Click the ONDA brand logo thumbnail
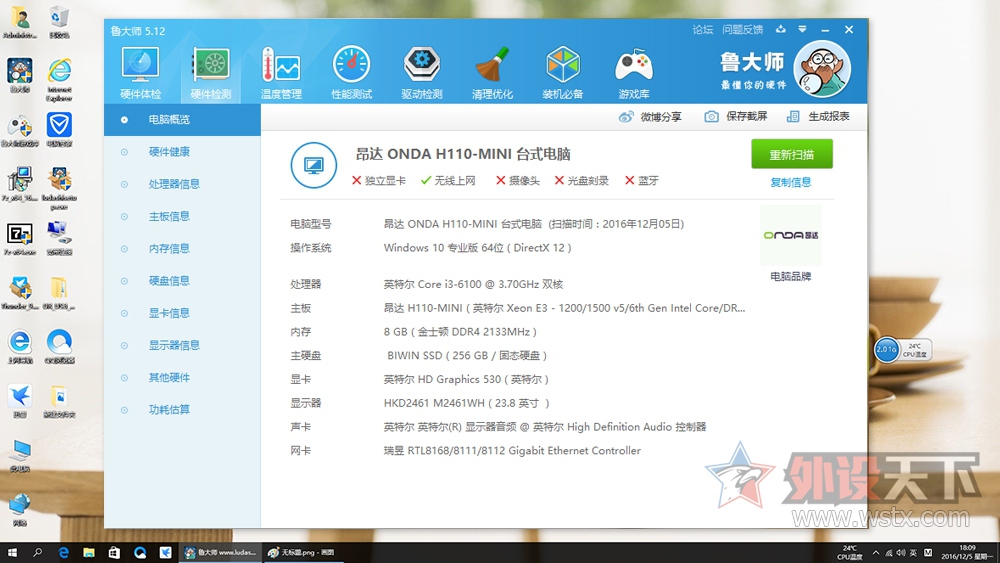 (791, 235)
